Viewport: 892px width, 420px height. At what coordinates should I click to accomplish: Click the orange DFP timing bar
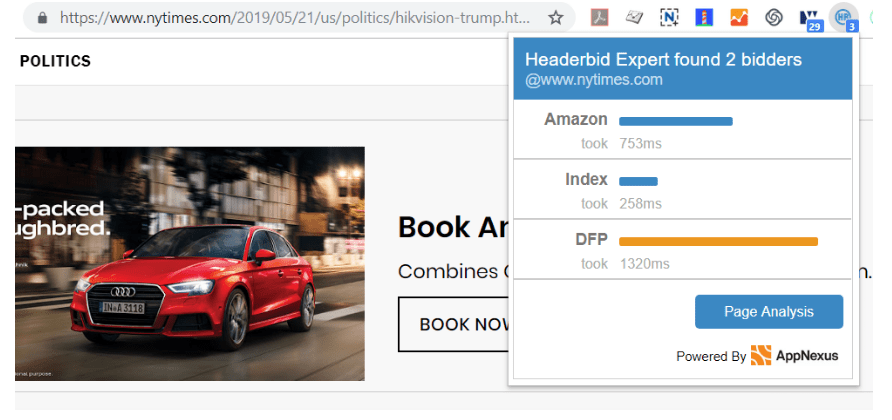[718, 241]
